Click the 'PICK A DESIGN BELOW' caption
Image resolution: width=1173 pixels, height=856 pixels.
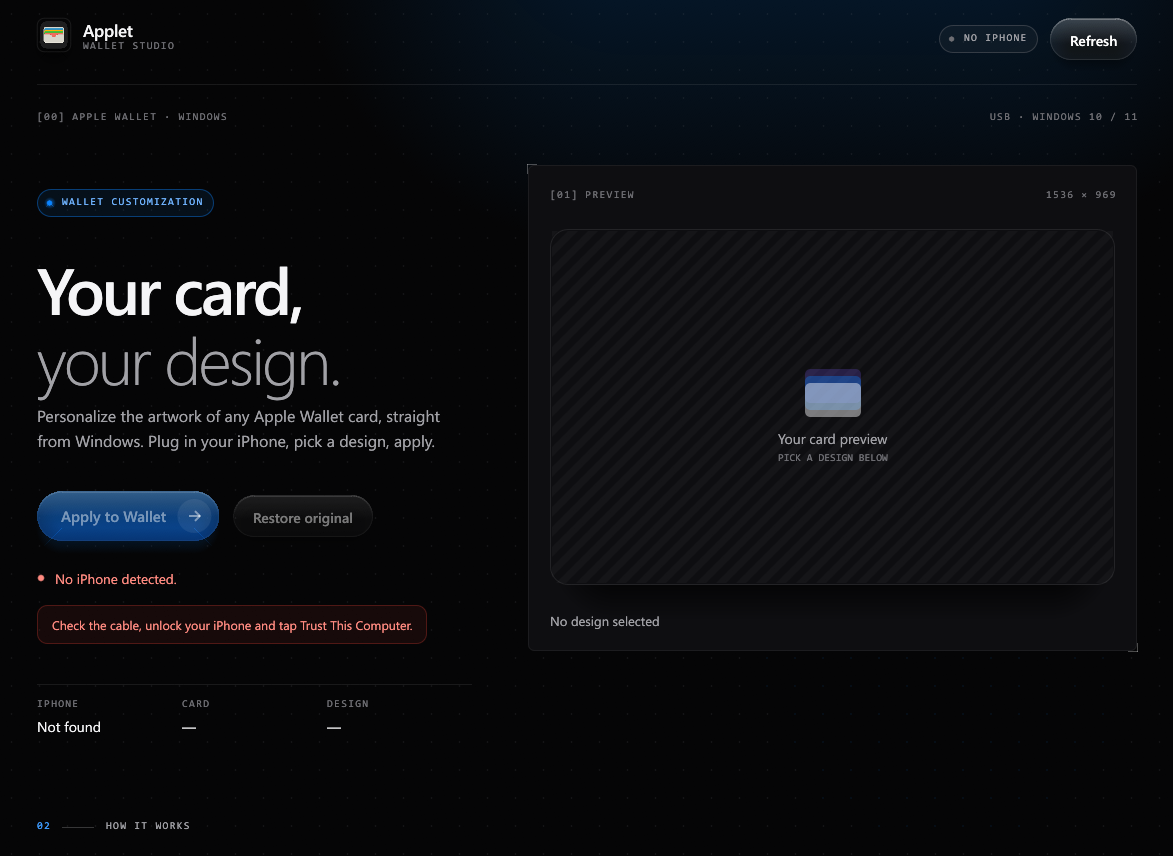pyautogui.click(x=833, y=457)
